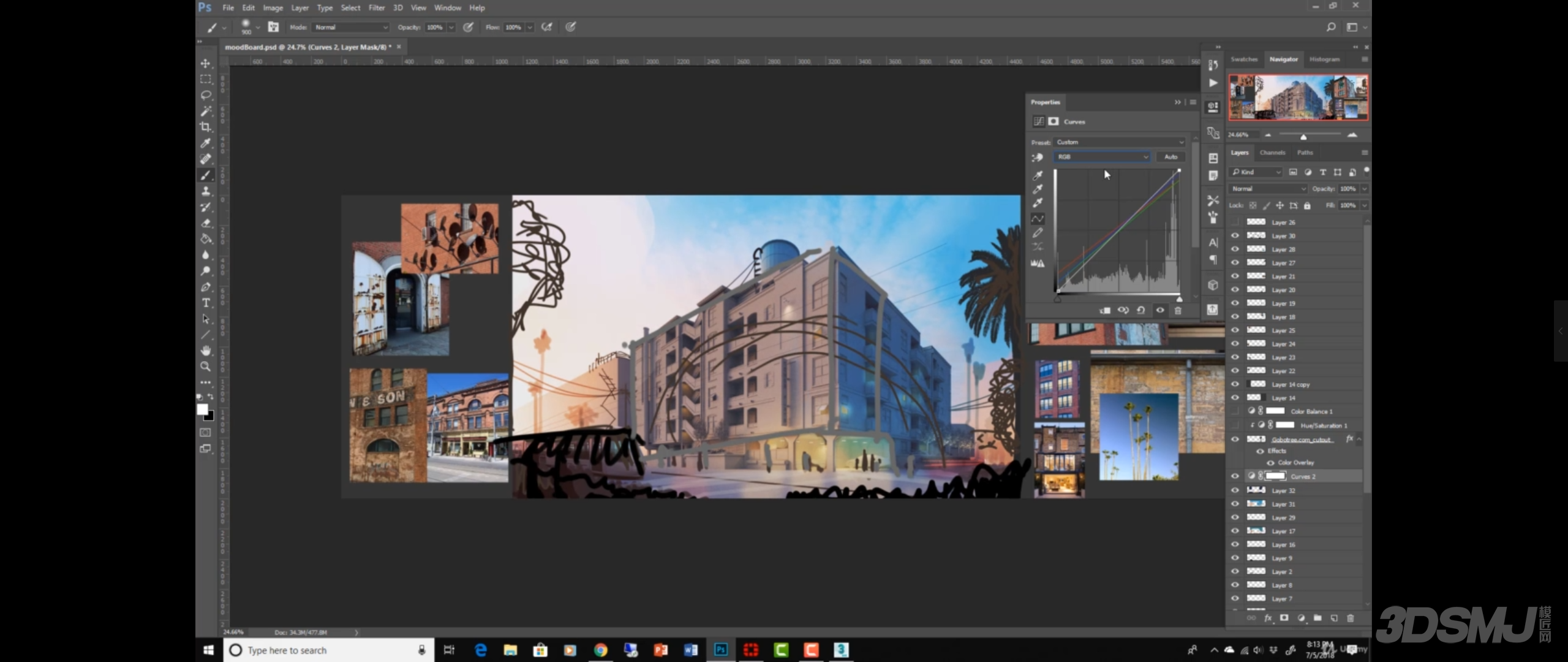Open the Window menu
Image resolution: width=1568 pixels, height=662 pixels.
click(x=447, y=8)
